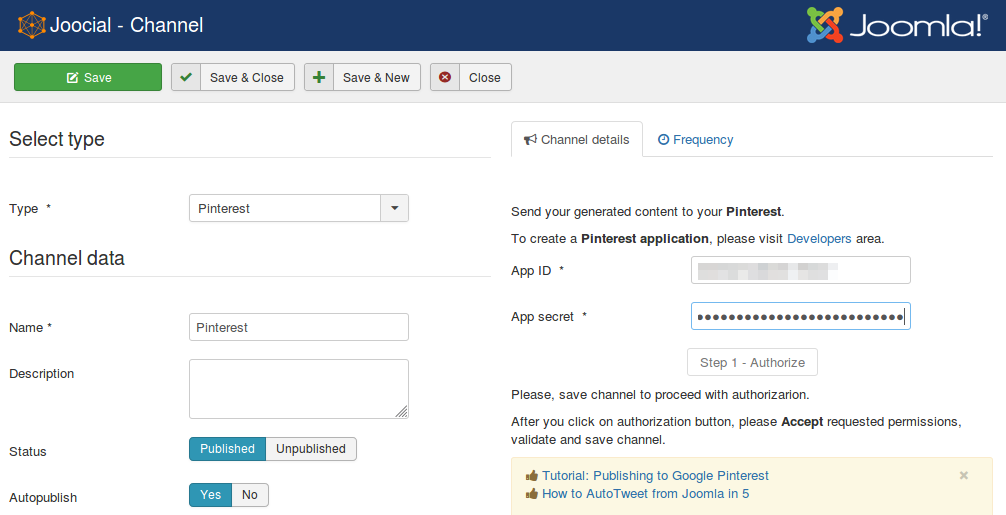This screenshot has height=515, width=1006.
Task: Click the red X icon on Close
Action: 445,77
